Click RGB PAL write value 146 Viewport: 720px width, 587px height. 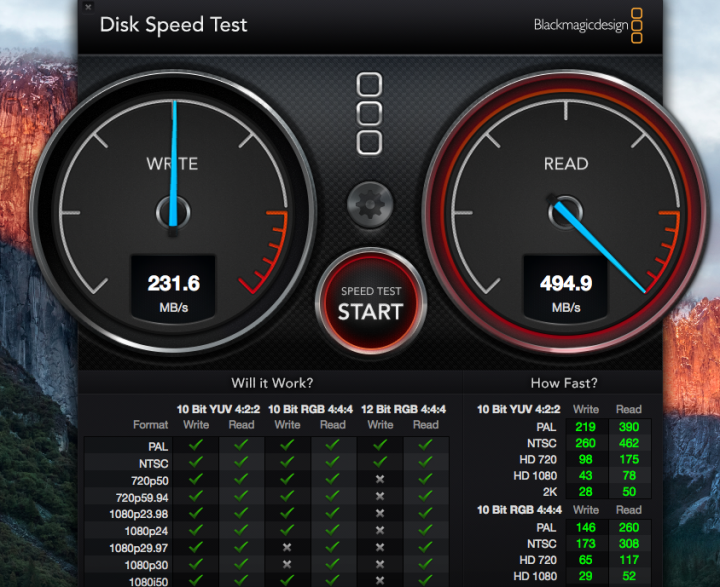click(585, 528)
